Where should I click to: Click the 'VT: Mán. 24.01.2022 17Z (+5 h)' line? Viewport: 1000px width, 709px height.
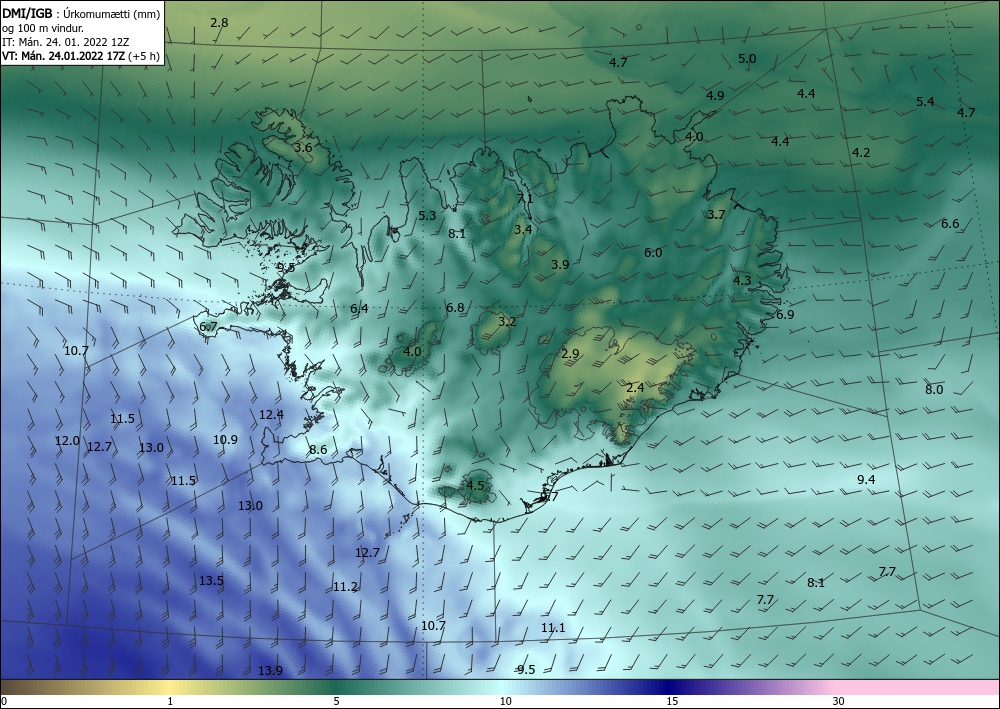click(80, 56)
